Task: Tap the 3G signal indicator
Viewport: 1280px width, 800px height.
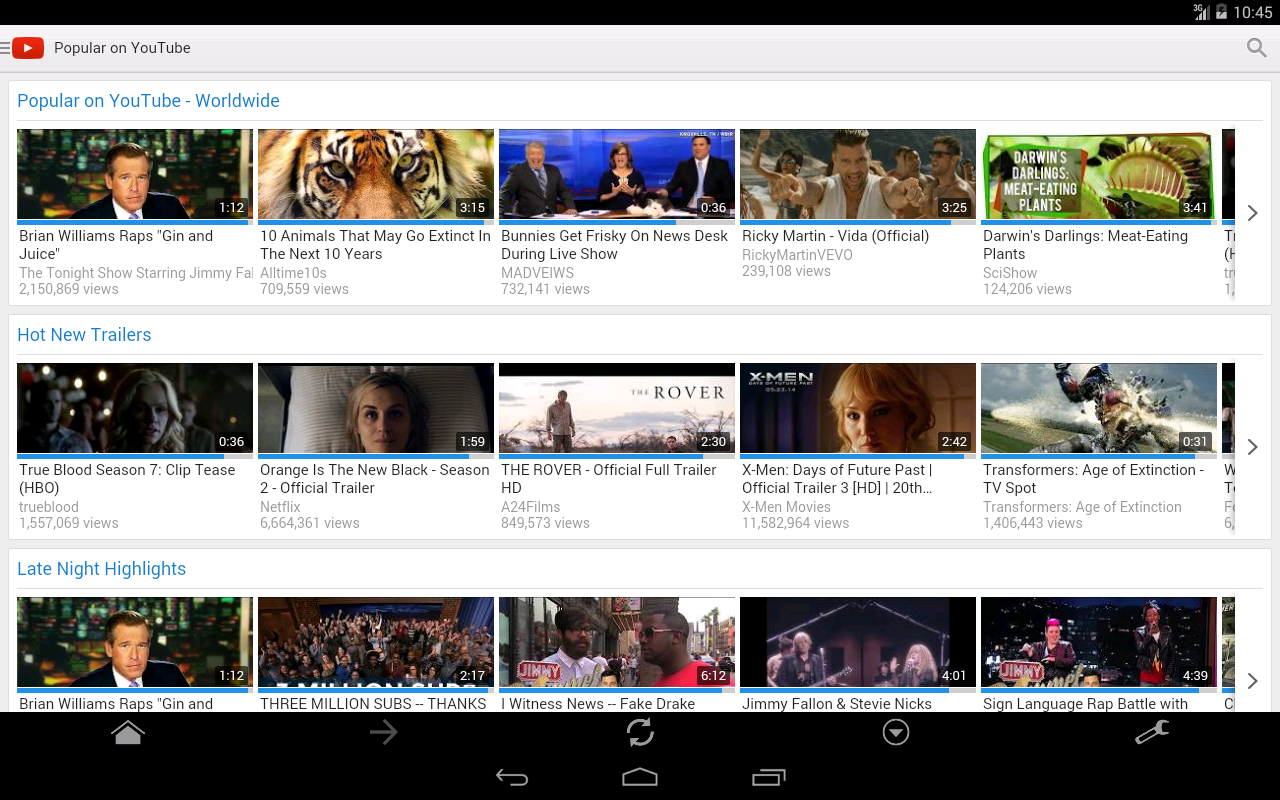Action: (x=1201, y=12)
